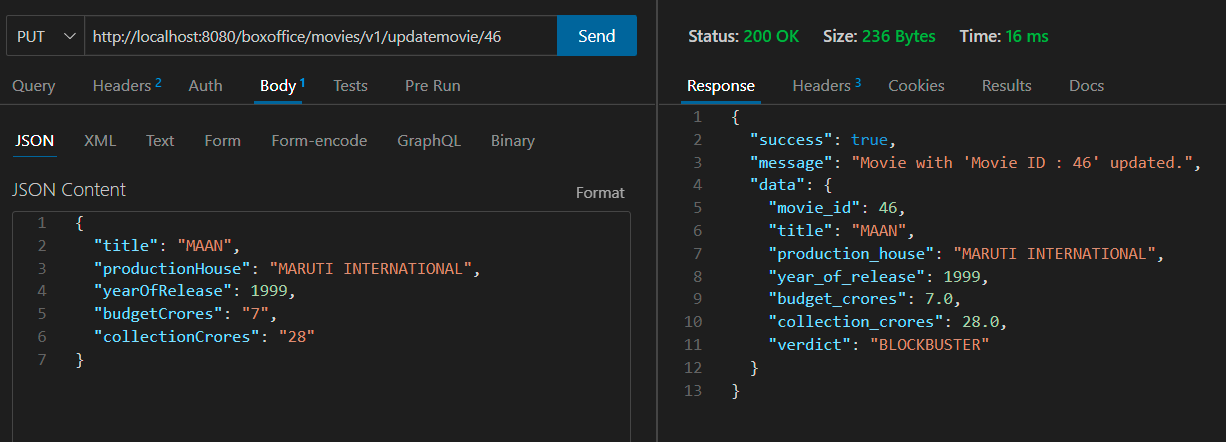
Task: Open the Results tab
Action: point(1006,86)
